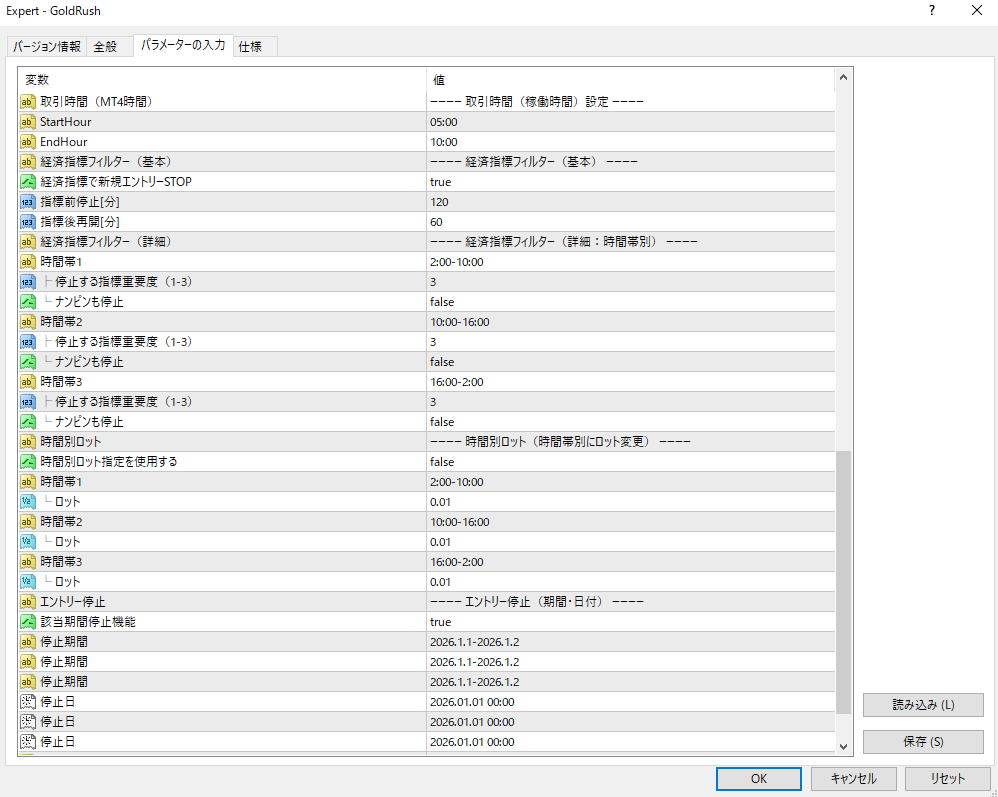Click the string icon beside StartHour
This screenshot has height=797, width=998.
point(28,122)
